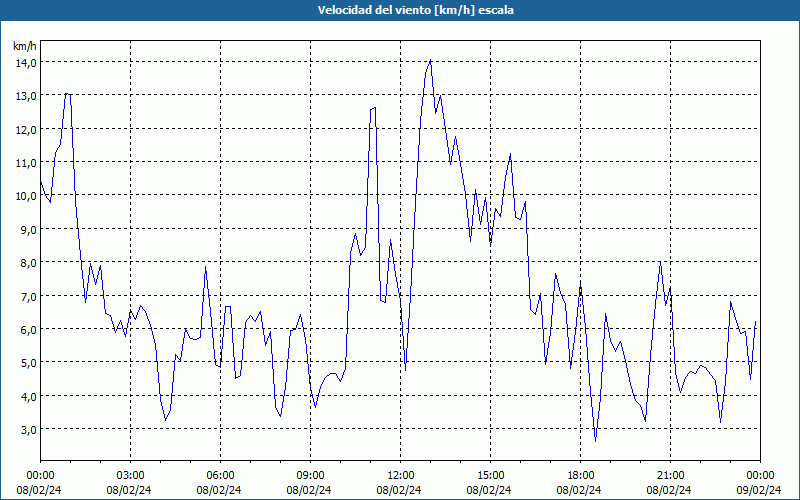The height and width of the screenshot is (500, 800).
Task: Click the 18:00 time axis label
Action: click(x=581, y=476)
